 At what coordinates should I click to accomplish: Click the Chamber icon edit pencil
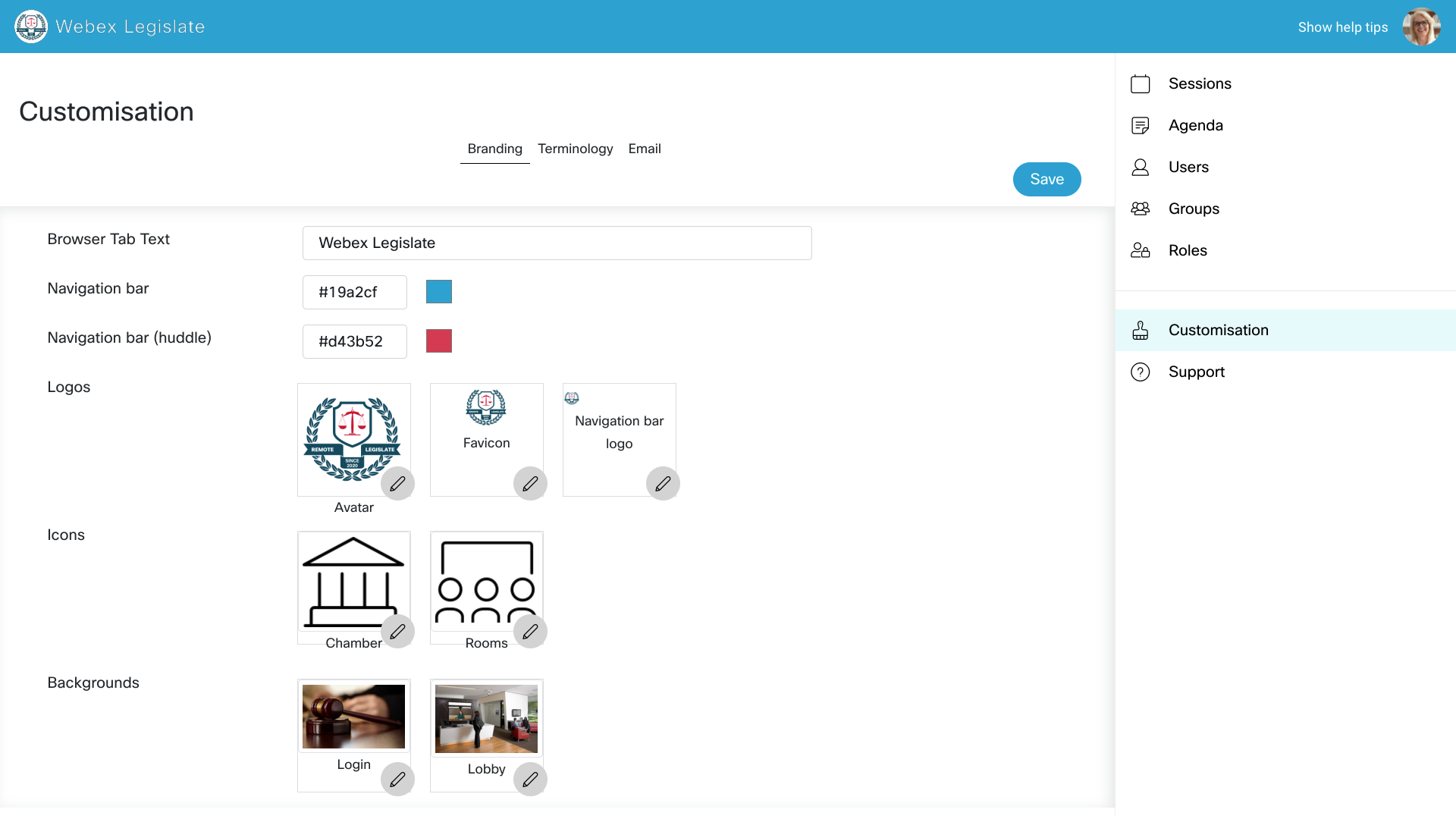(x=397, y=632)
